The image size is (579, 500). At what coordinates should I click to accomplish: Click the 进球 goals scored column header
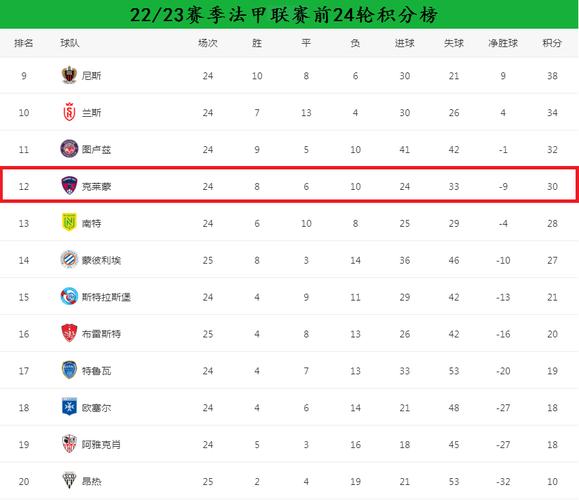pyautogui.click(x=404, y=43)
